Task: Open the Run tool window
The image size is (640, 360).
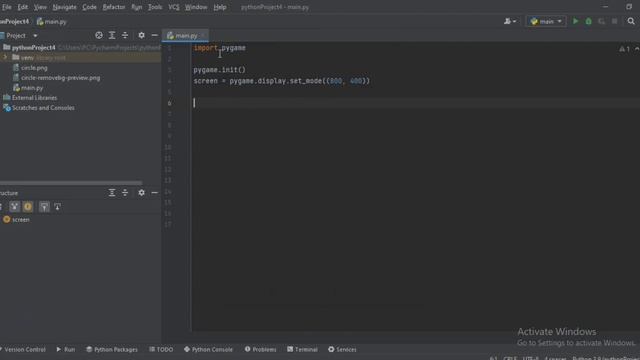Action: click(x=66, y=349)
